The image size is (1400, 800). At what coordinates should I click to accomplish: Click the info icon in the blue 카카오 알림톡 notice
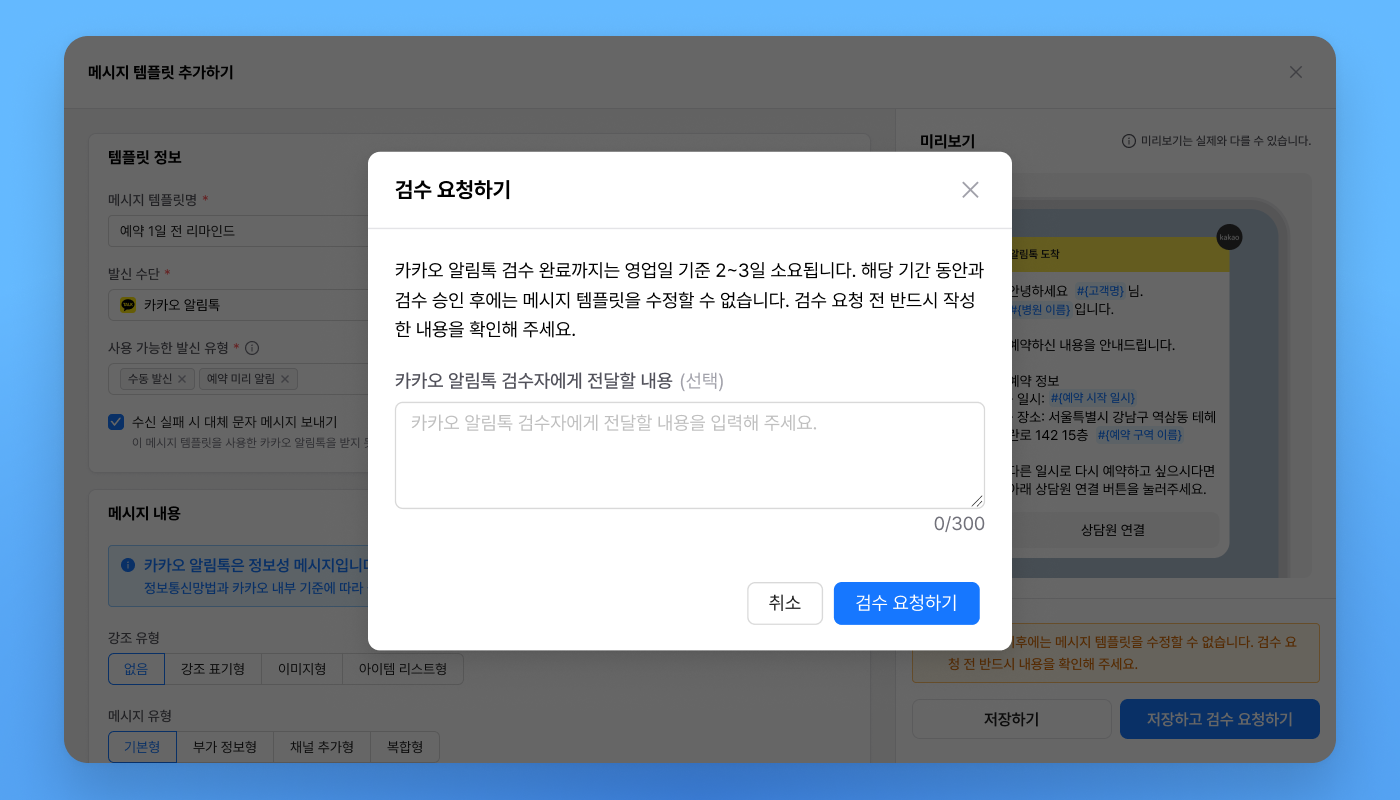coord(128,565)
